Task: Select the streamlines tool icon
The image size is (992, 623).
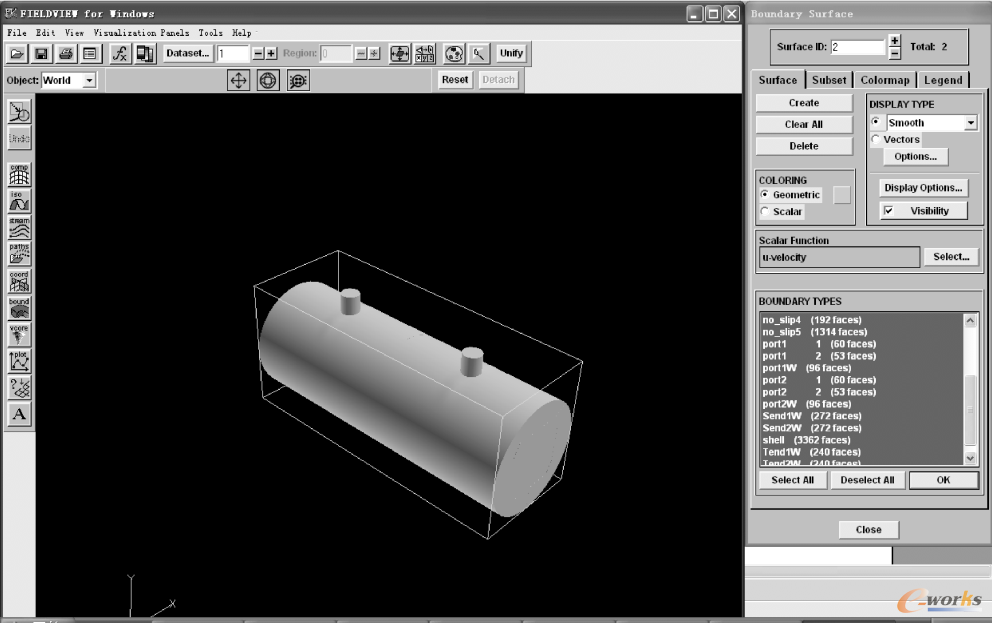Action: 19,228
